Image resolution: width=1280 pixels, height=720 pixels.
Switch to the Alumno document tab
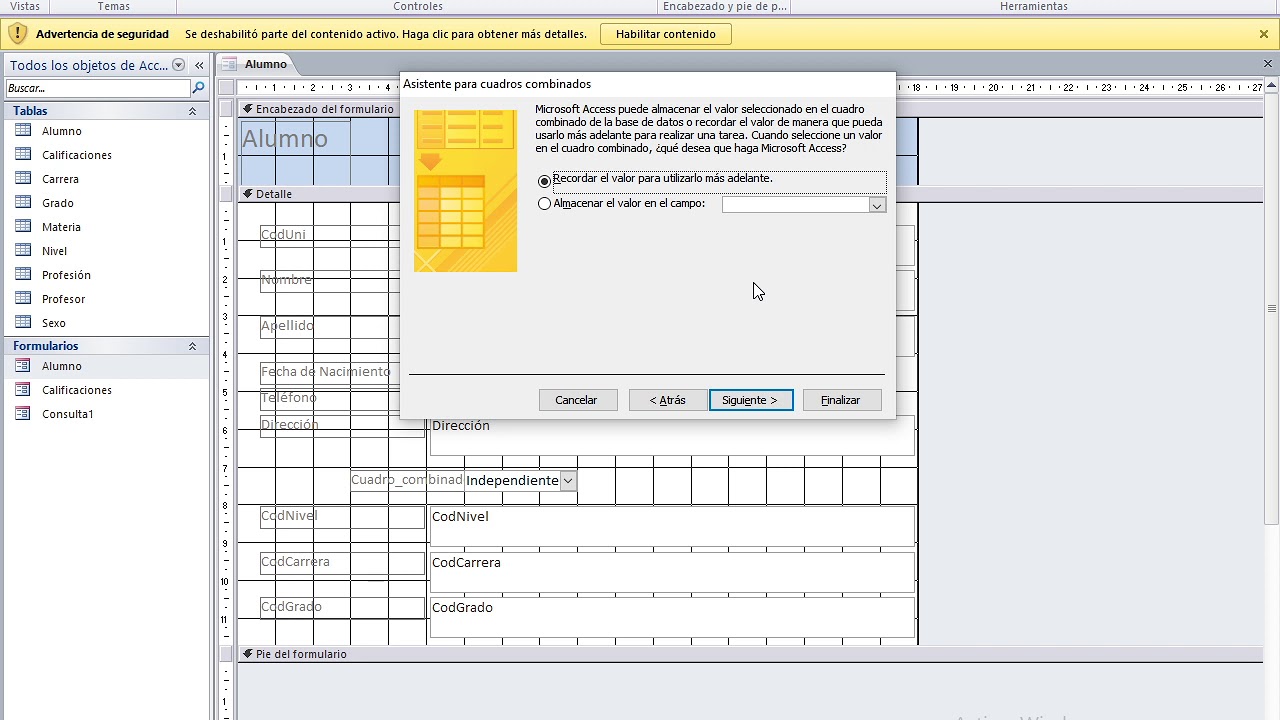coord(265,64)
